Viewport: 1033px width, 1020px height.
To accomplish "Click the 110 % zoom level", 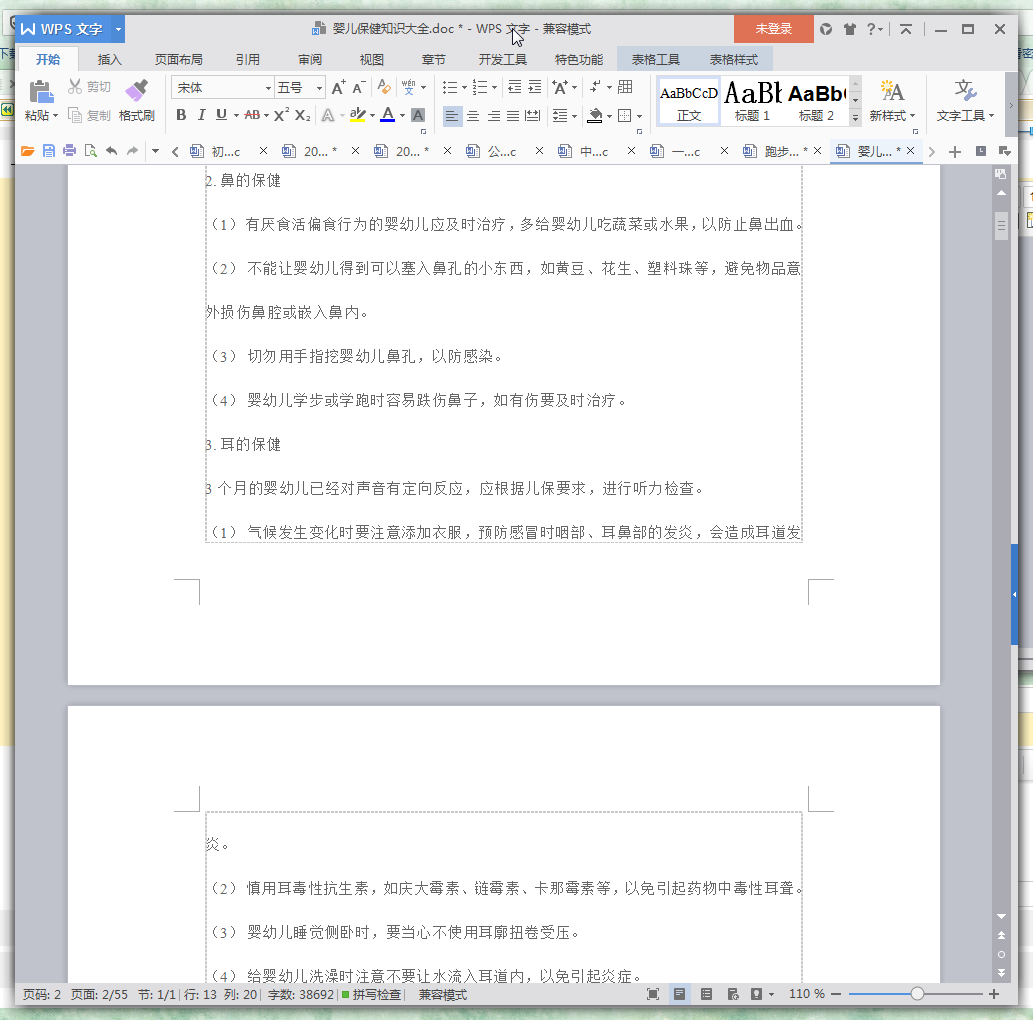I will 806,994.
